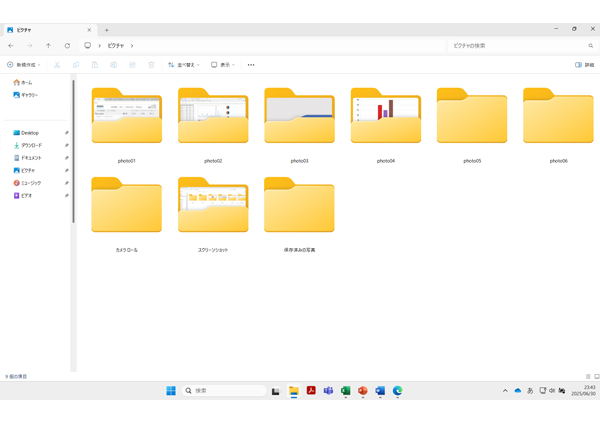
Task: Click the Windows Start button
Action: click(171, 391)
